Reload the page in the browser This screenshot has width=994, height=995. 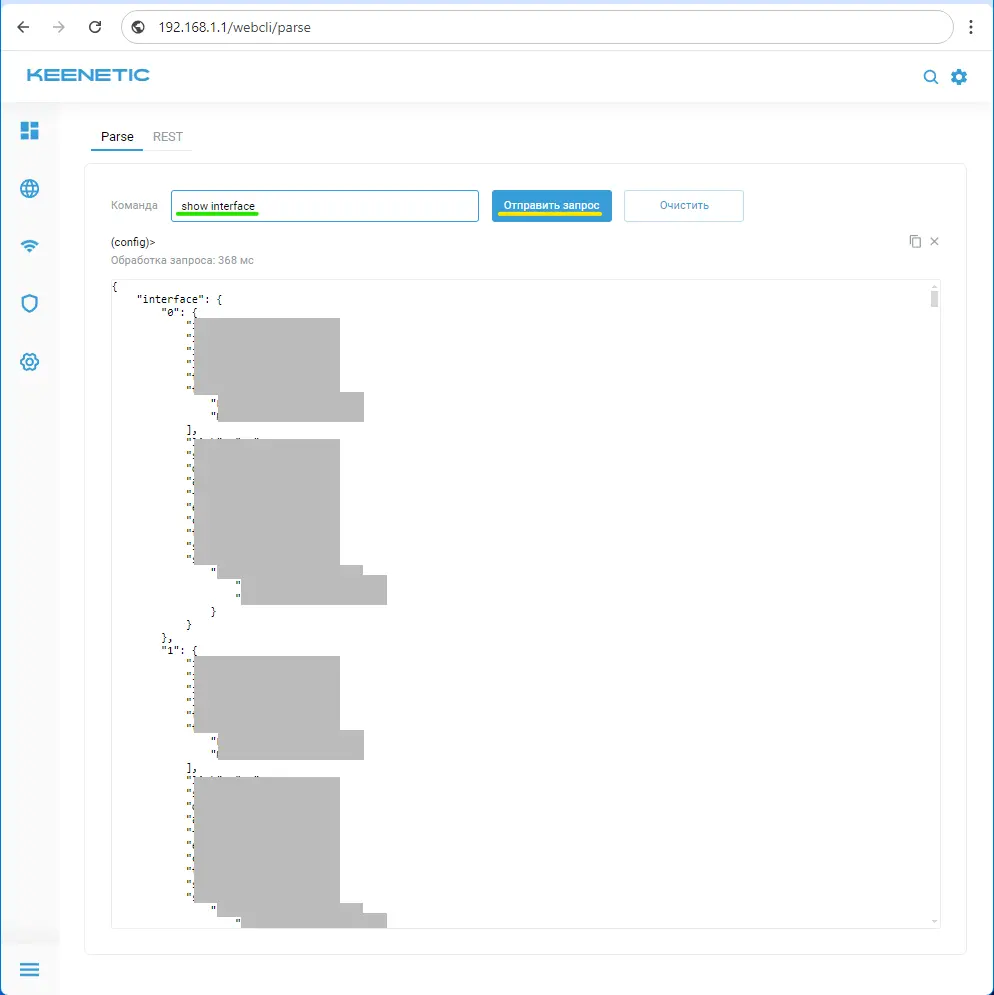click(94, 28)
